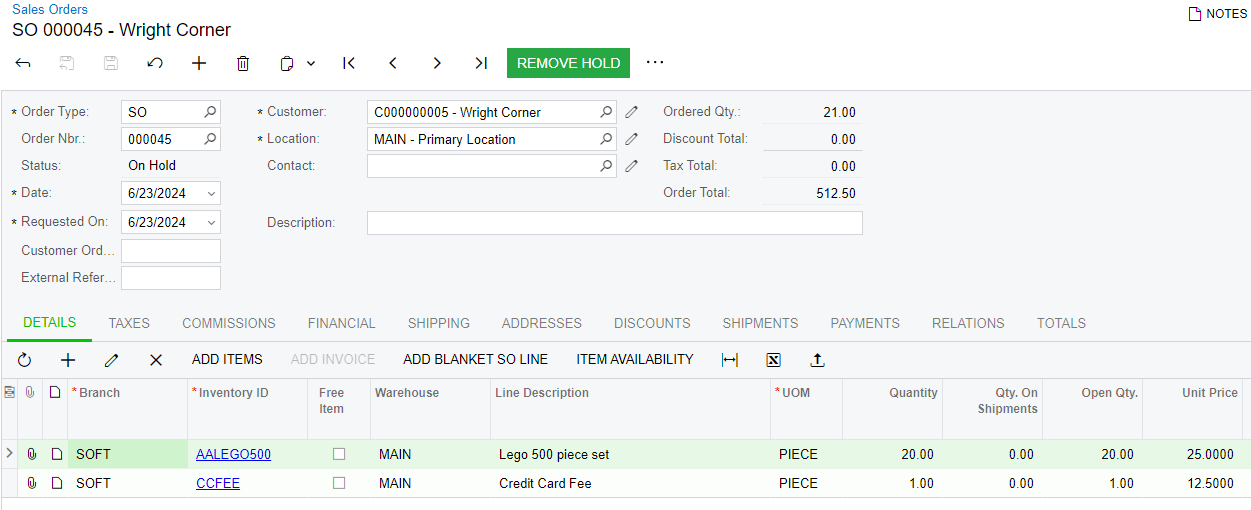Screen dimensions: 1251x510
Task: Expand the Requested On date picker
Action: click(x=211, y=222)
